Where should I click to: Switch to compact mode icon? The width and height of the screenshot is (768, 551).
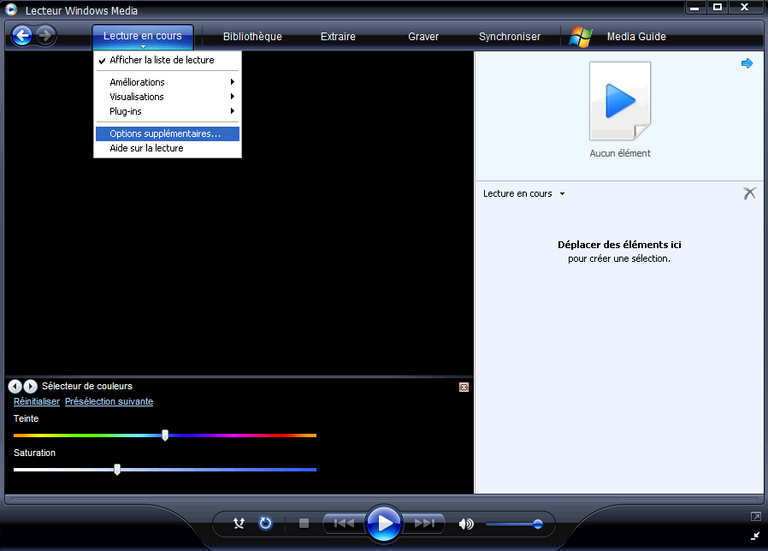(x=755, y=536)
